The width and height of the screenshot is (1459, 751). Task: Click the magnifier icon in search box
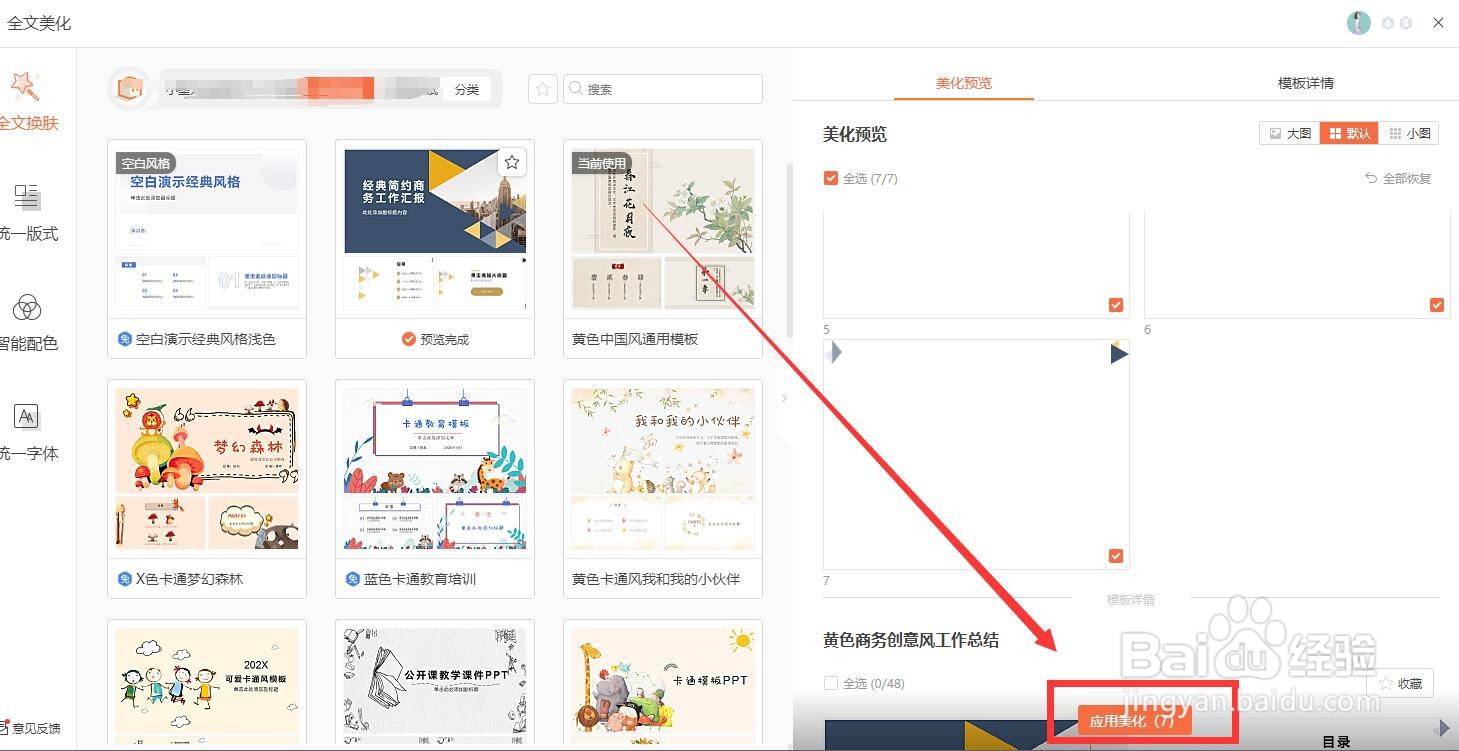pyautogui.click(x=576, y=89)
